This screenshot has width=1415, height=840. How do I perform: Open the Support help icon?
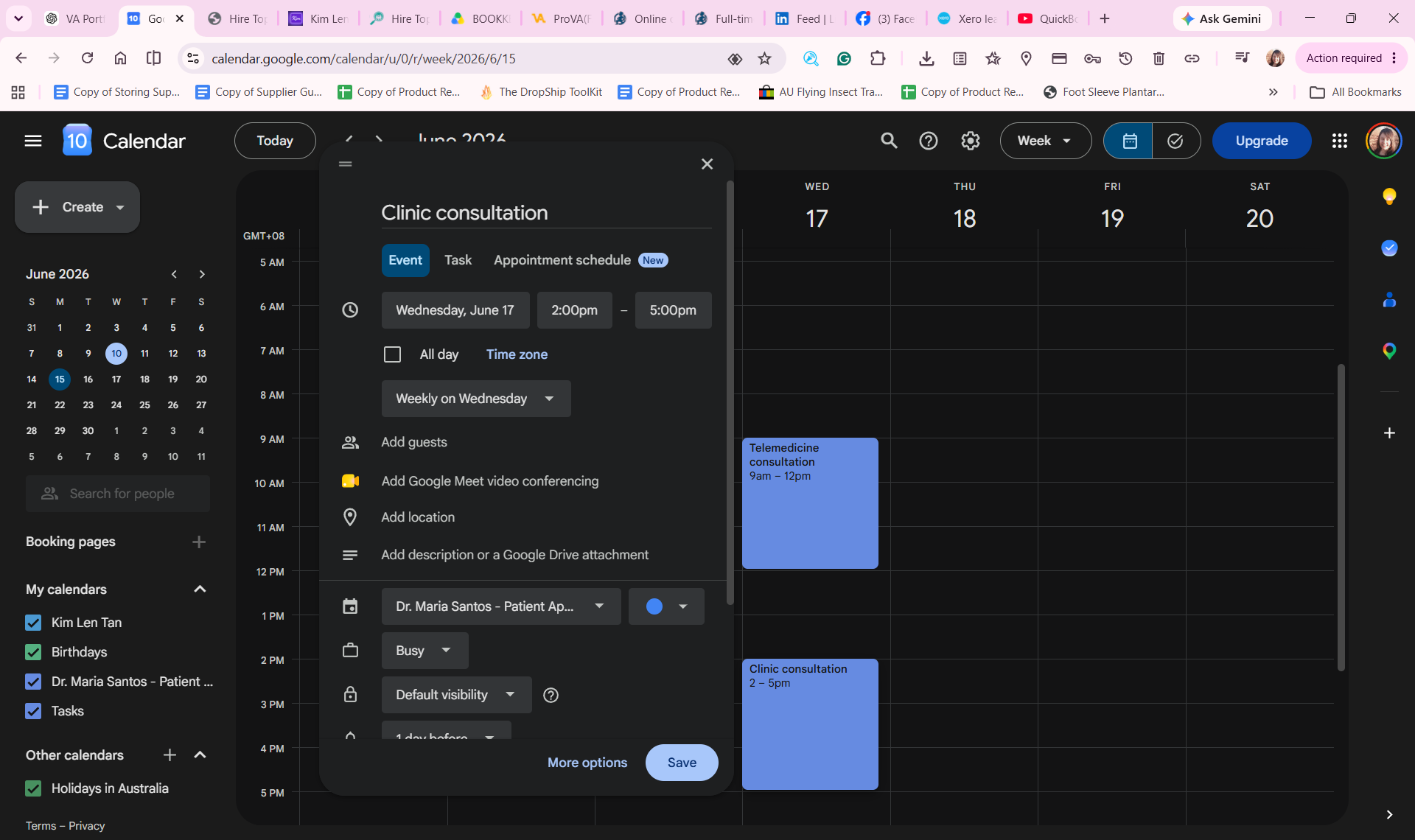929,141
